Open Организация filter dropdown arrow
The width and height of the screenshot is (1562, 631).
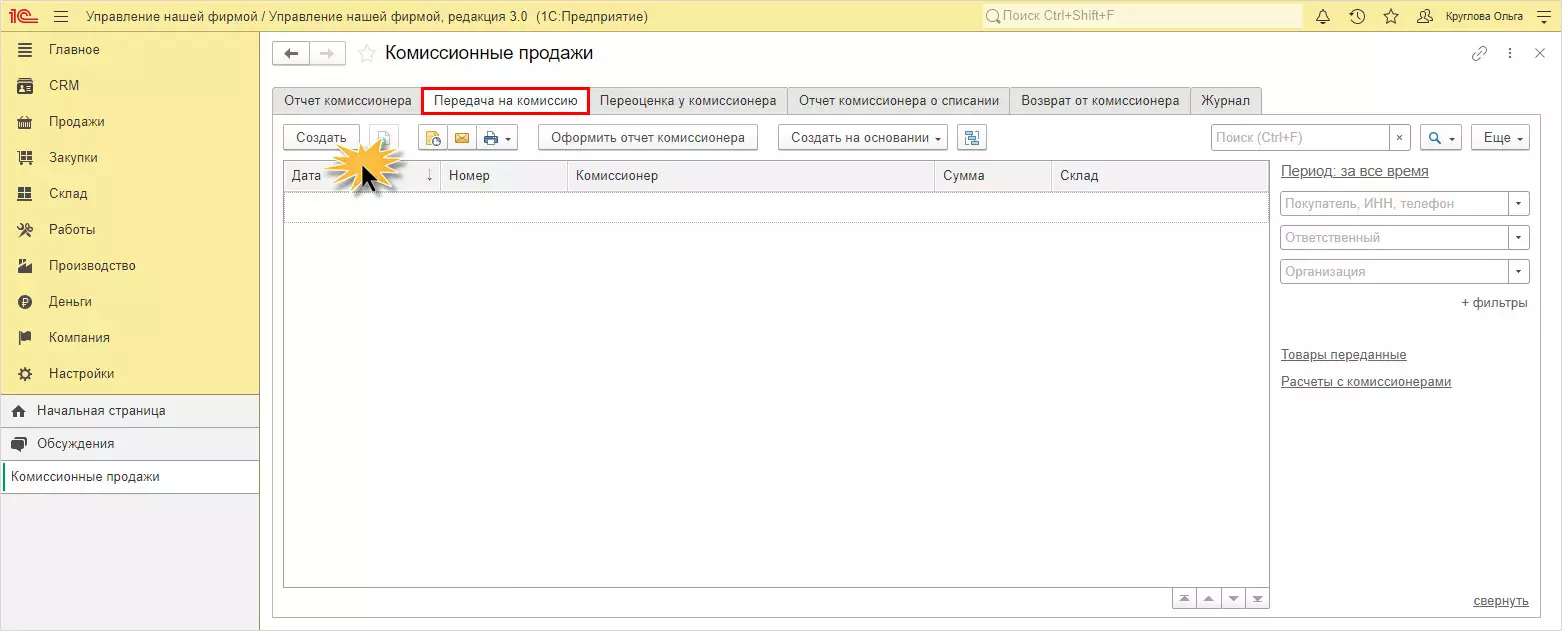pos(1520,272)
